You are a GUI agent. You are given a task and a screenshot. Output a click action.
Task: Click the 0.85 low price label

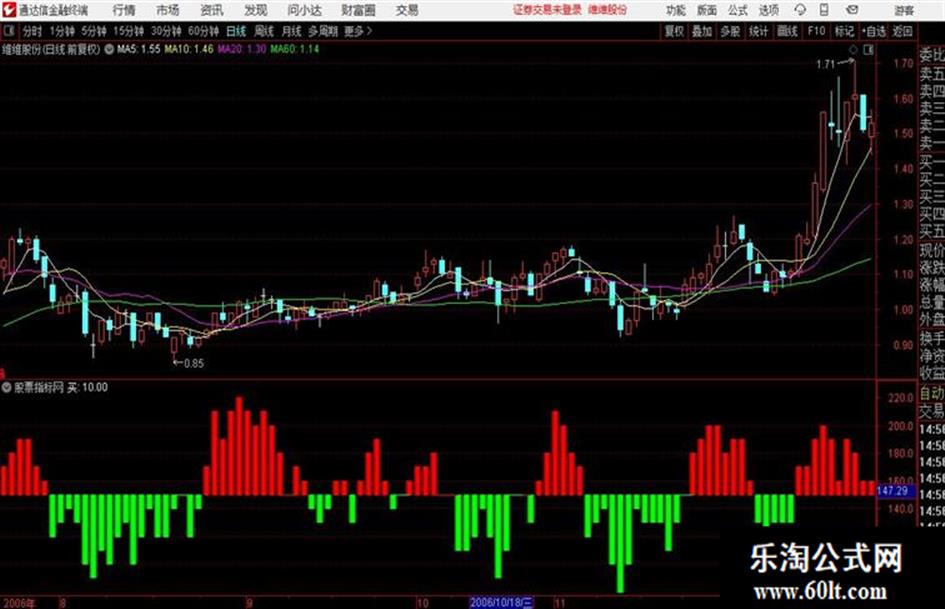(x=193, y=363)
